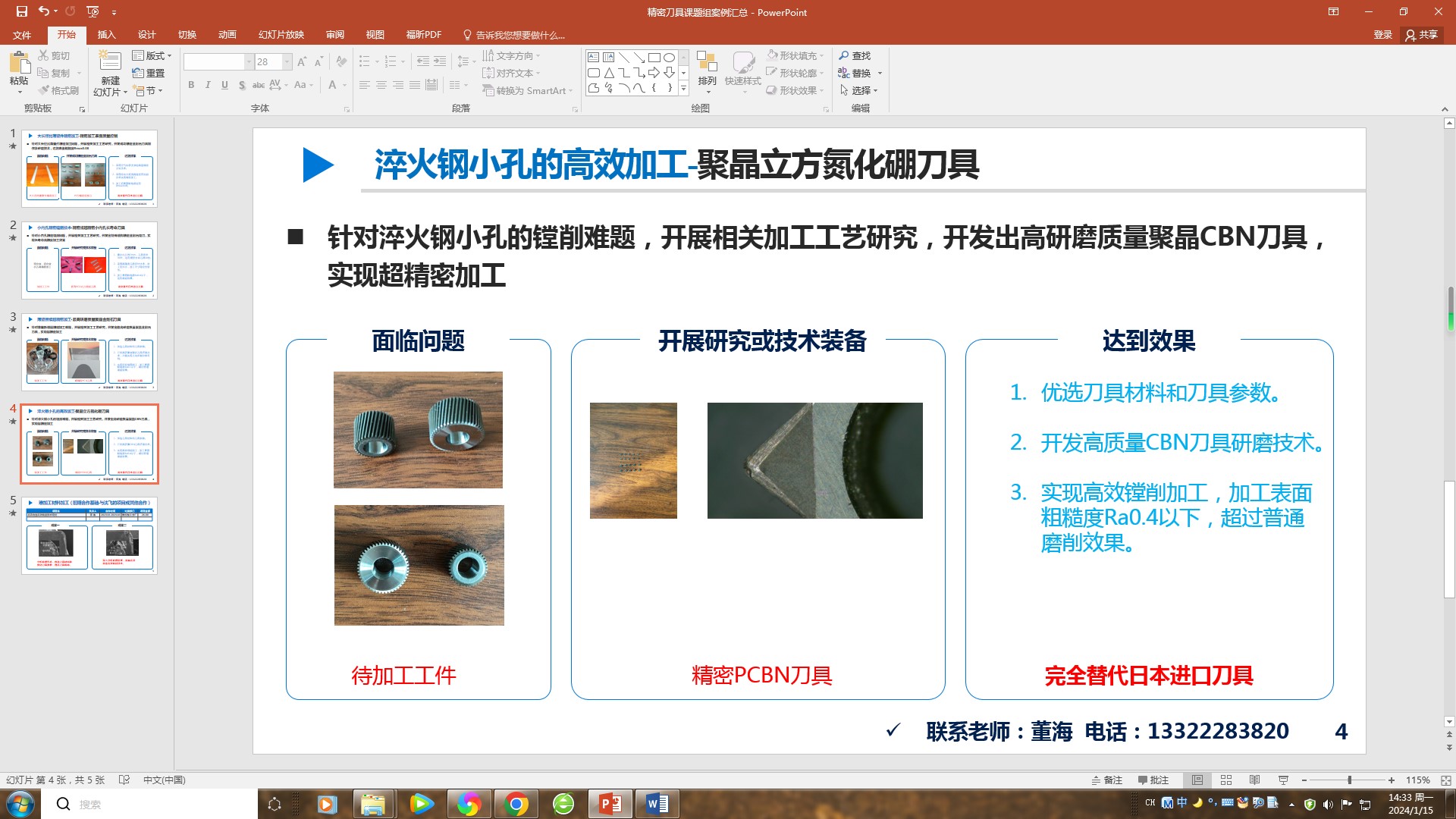Screen dimensions: 1456x819
Task: Click the Paste (粘贴) clipboard icon
Action: click(19, 63)
